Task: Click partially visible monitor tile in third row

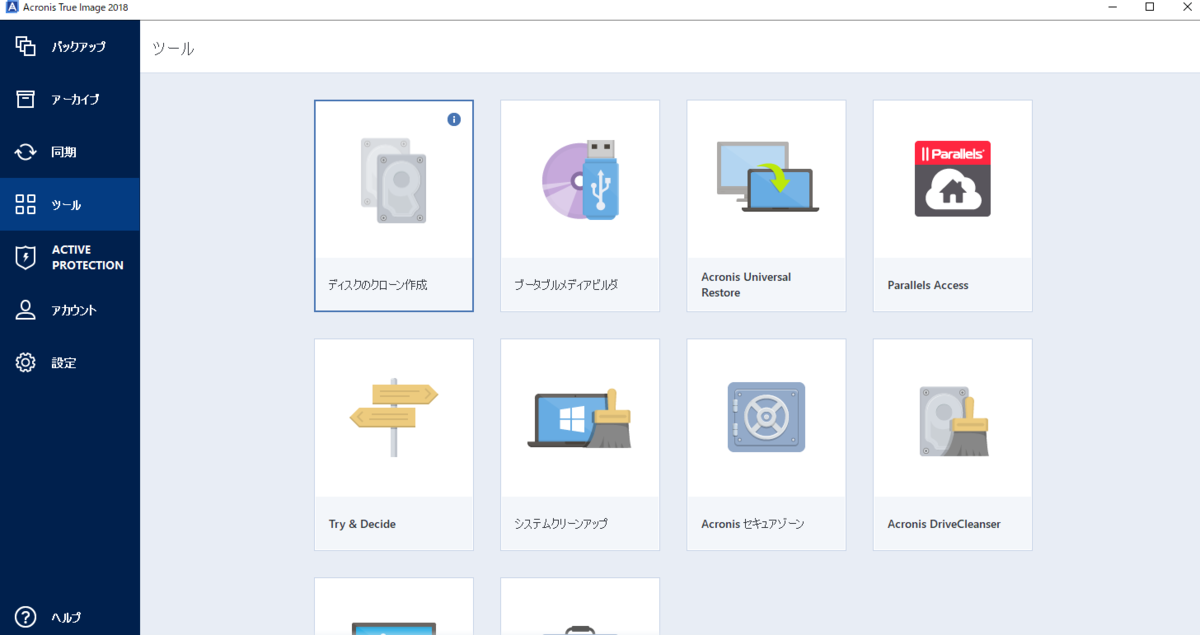Action: click(394, 606)
